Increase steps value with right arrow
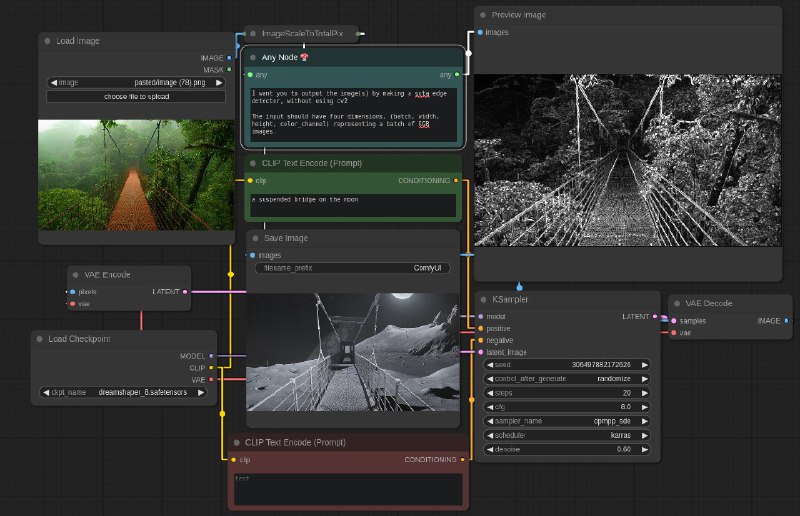This screenshot has height=516, width=800. pos(645,393)
